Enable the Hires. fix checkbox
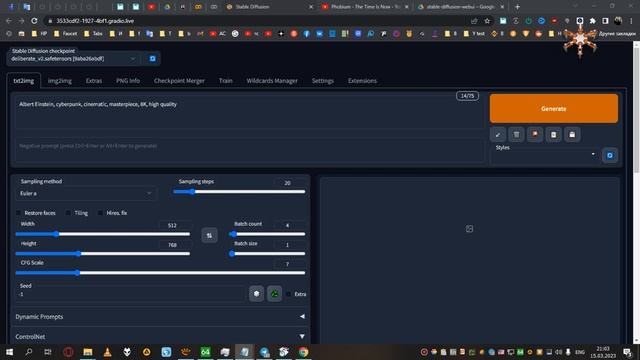Image resolution: width=640 pixels, height=360 pixels. click(100, 213)
